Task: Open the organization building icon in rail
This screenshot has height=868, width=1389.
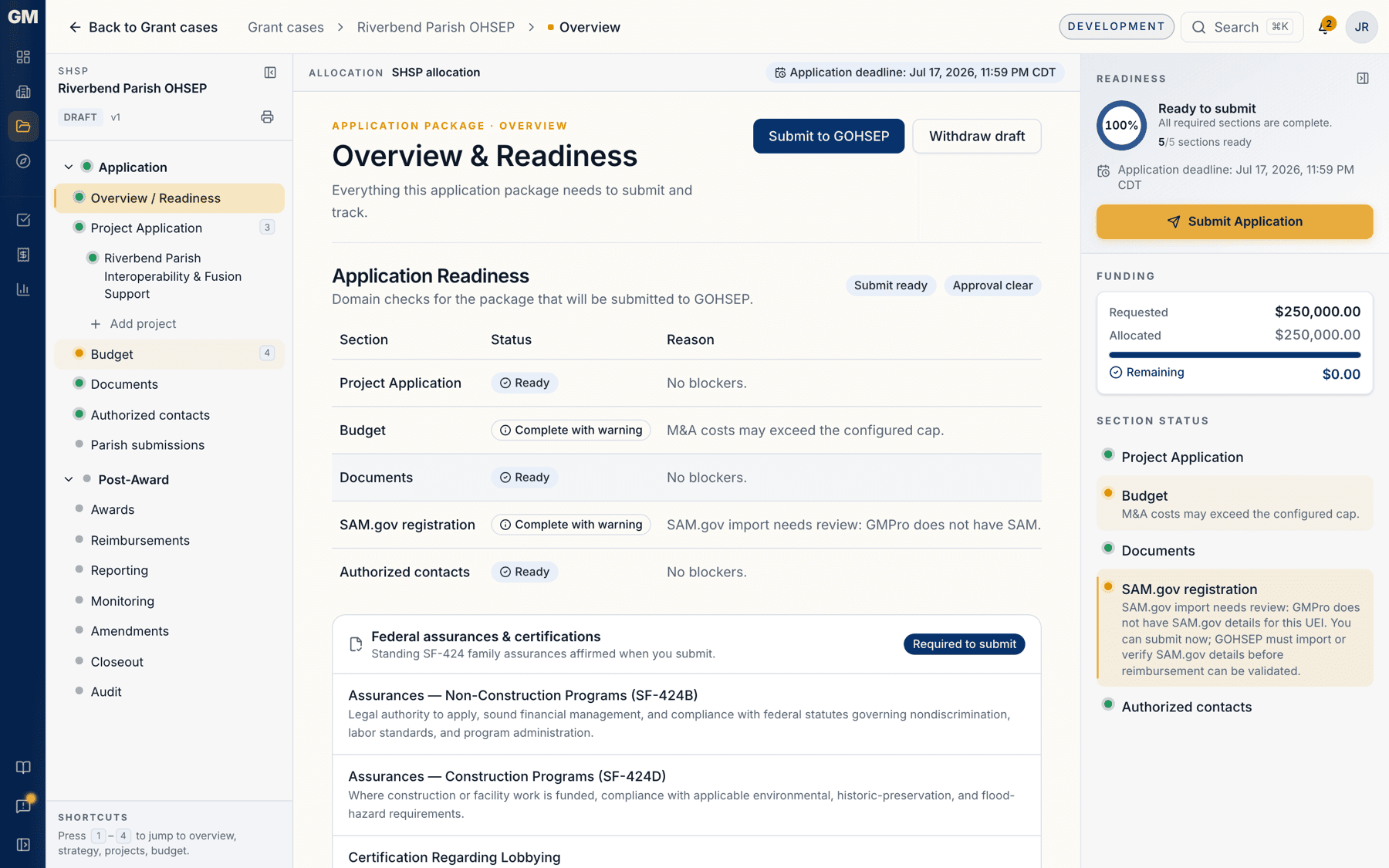Action: tap(23, 92)
